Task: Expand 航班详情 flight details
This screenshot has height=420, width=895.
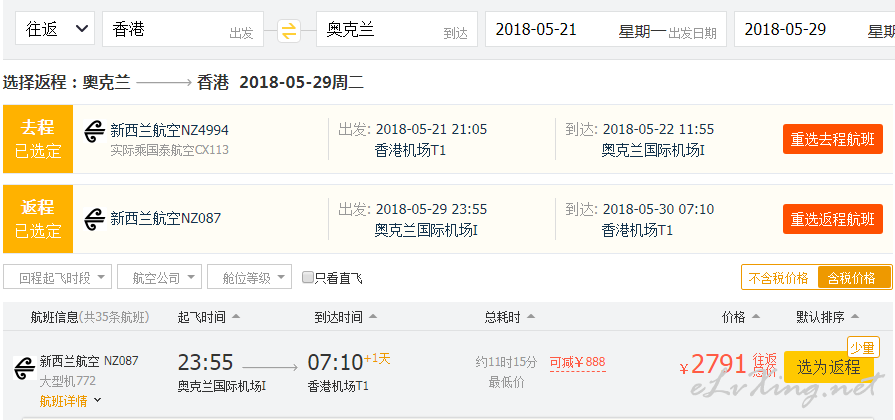Action: tap(70, 401)
